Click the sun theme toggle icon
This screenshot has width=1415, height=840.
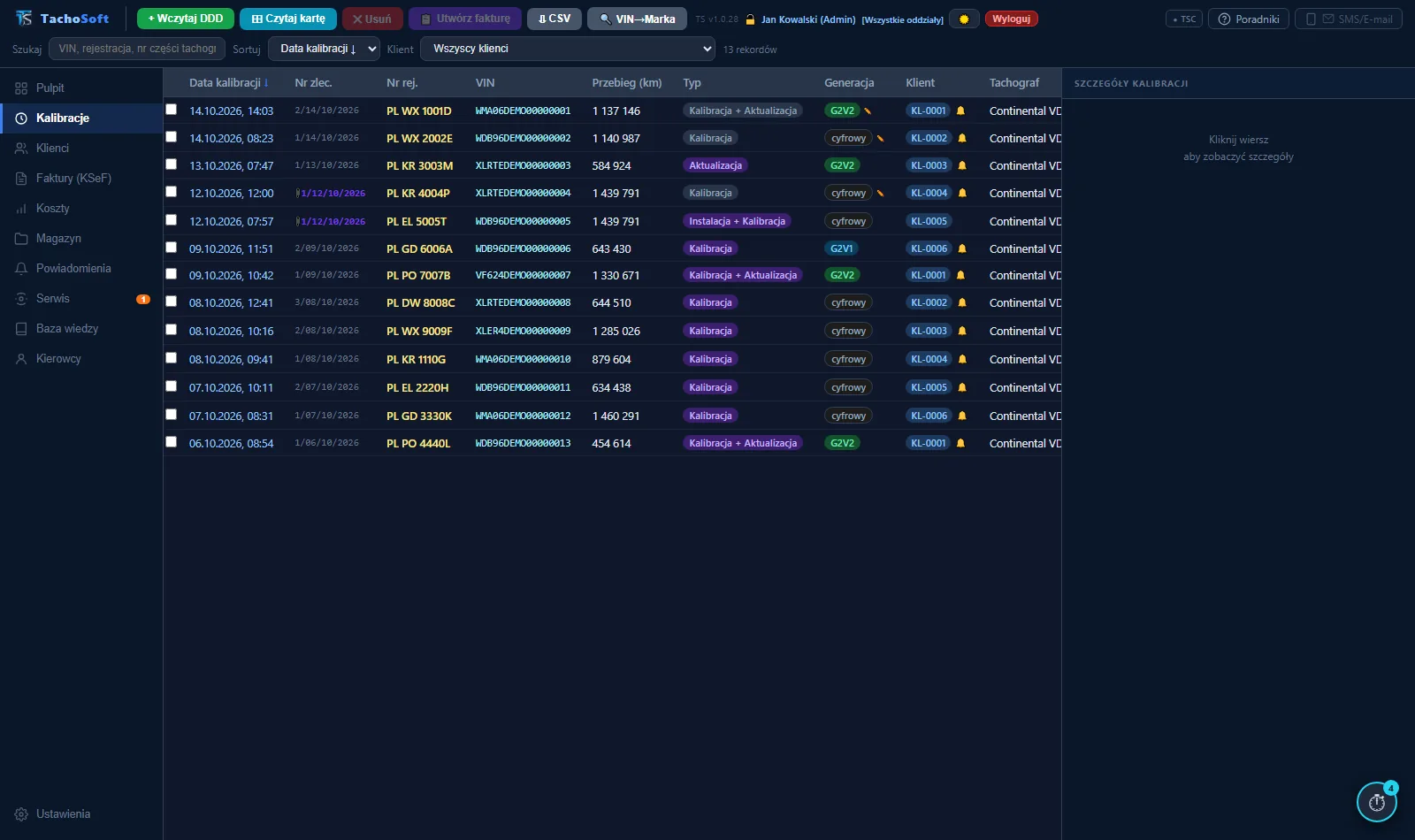click(x=964, y=19)
